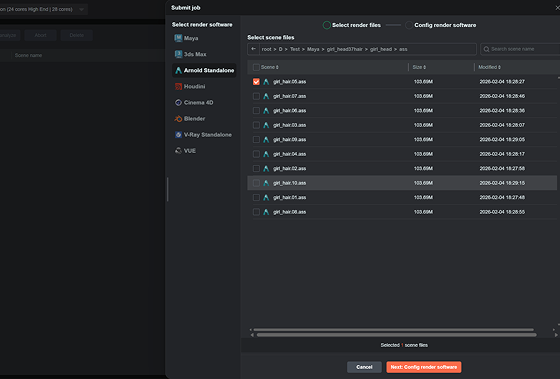Viewport: 560px width, 379px height.
Task: Click the Arnold icon of girl_hair.01.ass
Action: (x=266, y=198)
